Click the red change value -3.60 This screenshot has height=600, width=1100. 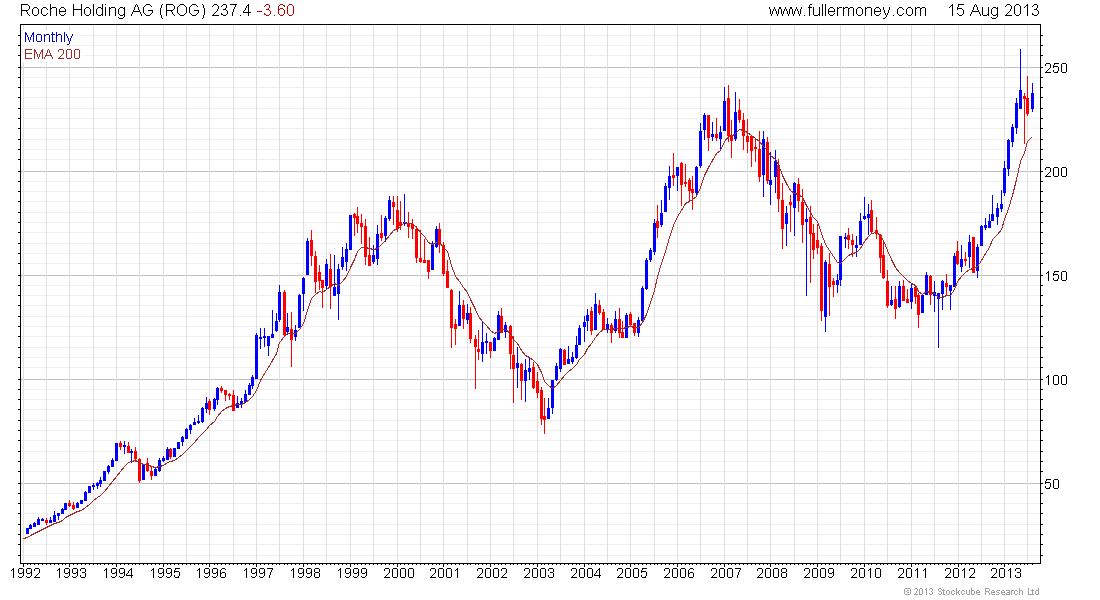(274, 11)
